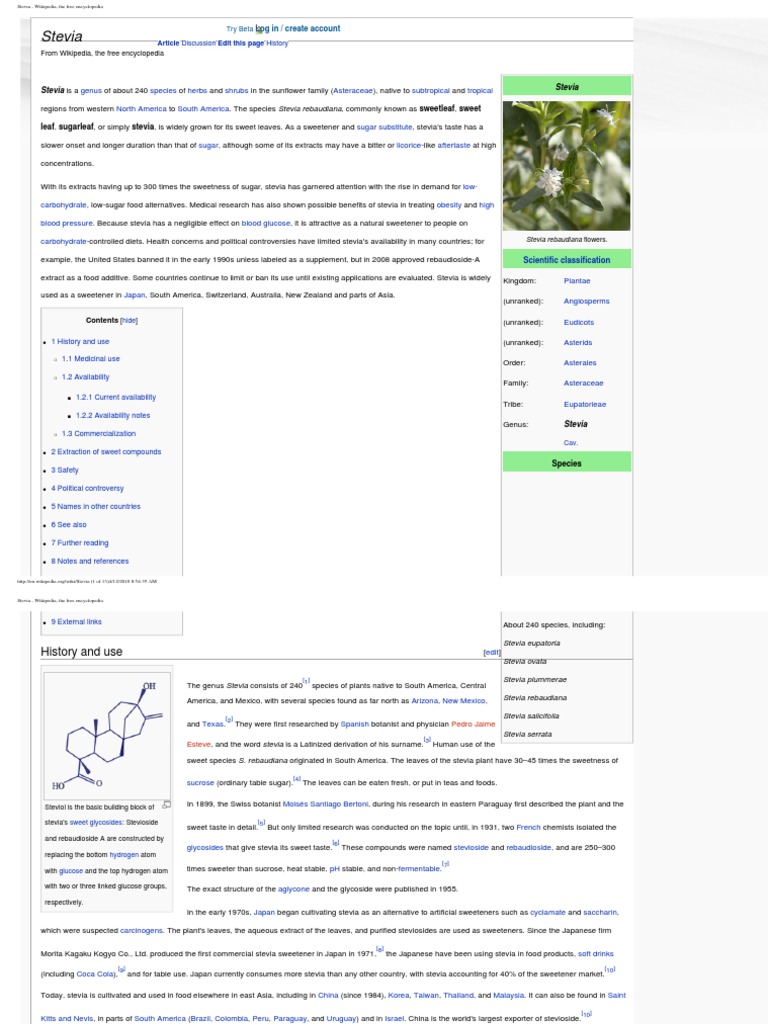The image size is (768, 1024).
Task: Follow the Arizona link
Action: pos(424,701)
